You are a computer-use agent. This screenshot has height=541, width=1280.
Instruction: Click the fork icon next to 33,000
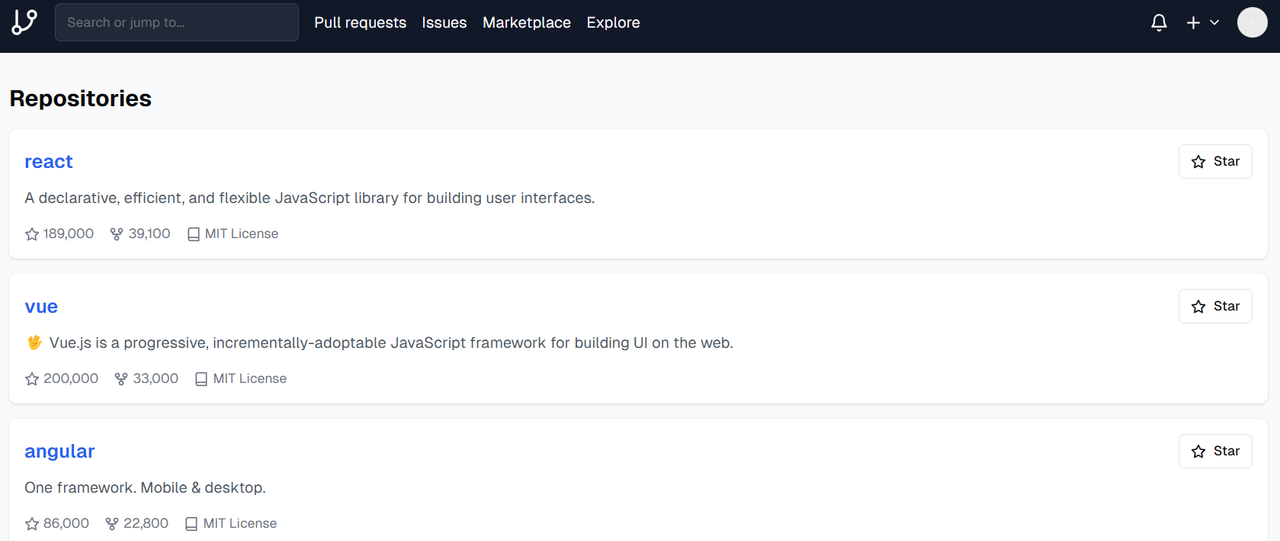pos(121,379)
